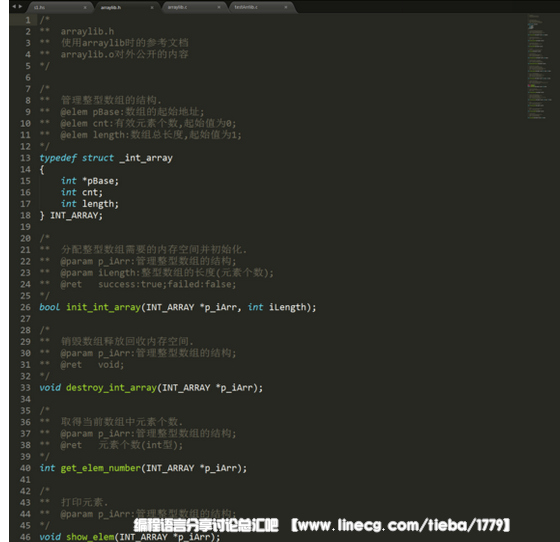
Task: Click the @elem cnt comment line
Action: point(148,124)
